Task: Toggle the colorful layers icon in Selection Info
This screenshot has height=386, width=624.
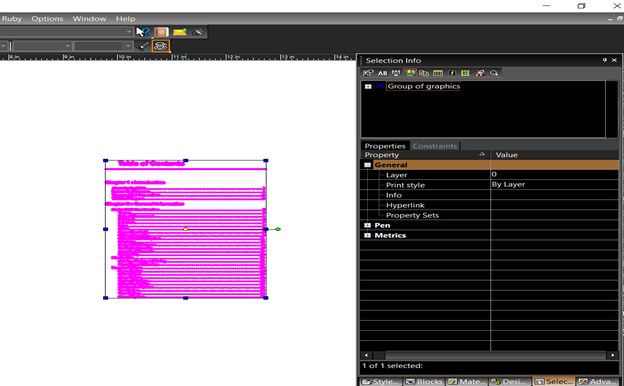Action: 410,73
